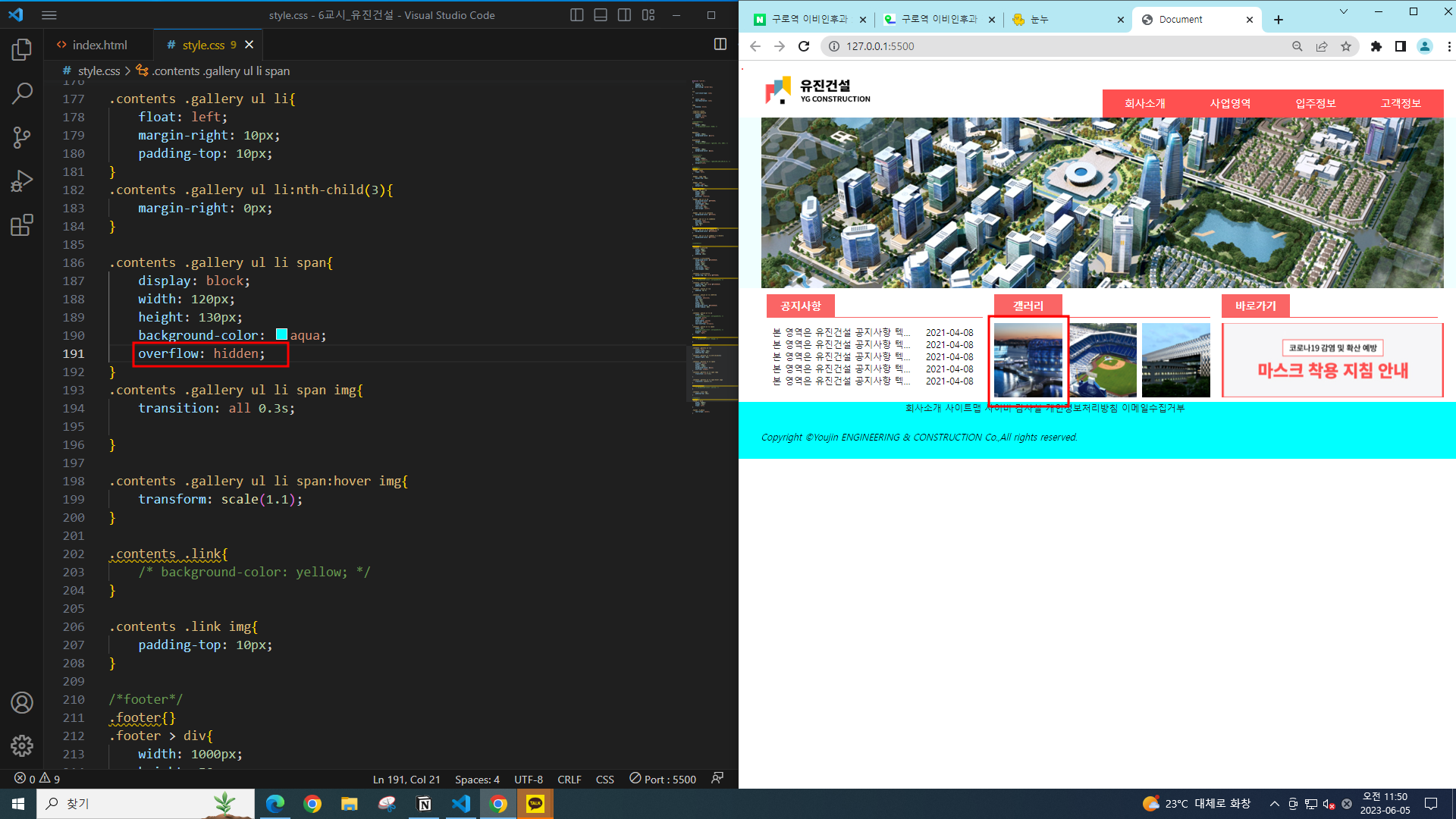Open the Extensions view
Image resolution: width=1456 pixels, height=819 pixels.
pos(22,225)
